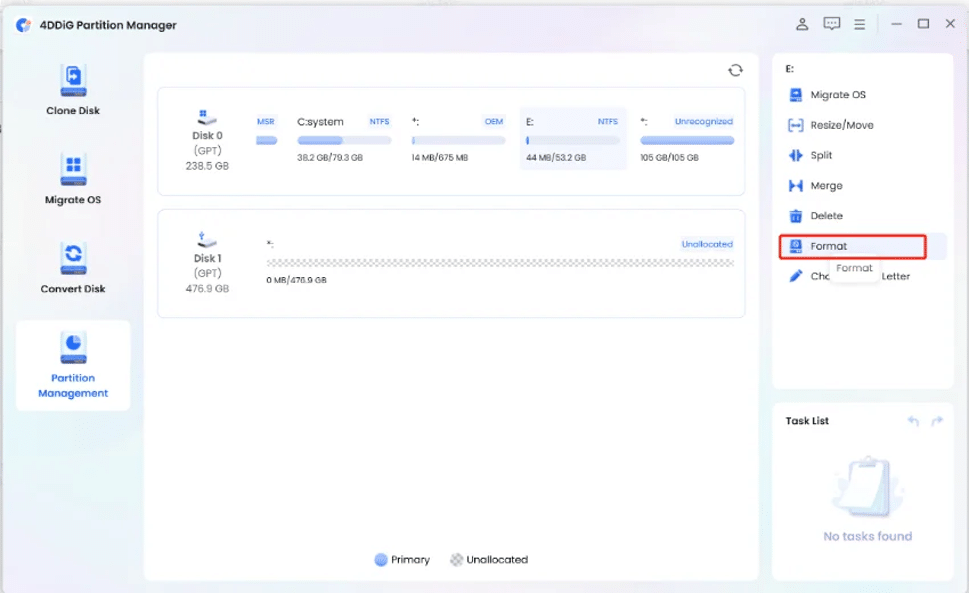Open the feedback message icon
Image resolution: width=970 pixels, height=594 pixels.
coord(831,24)
